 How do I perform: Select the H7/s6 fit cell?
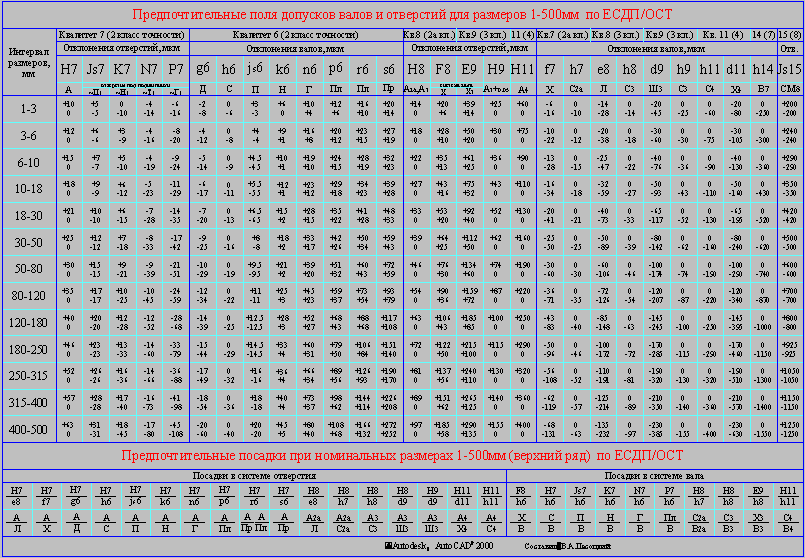coord(284,495)
